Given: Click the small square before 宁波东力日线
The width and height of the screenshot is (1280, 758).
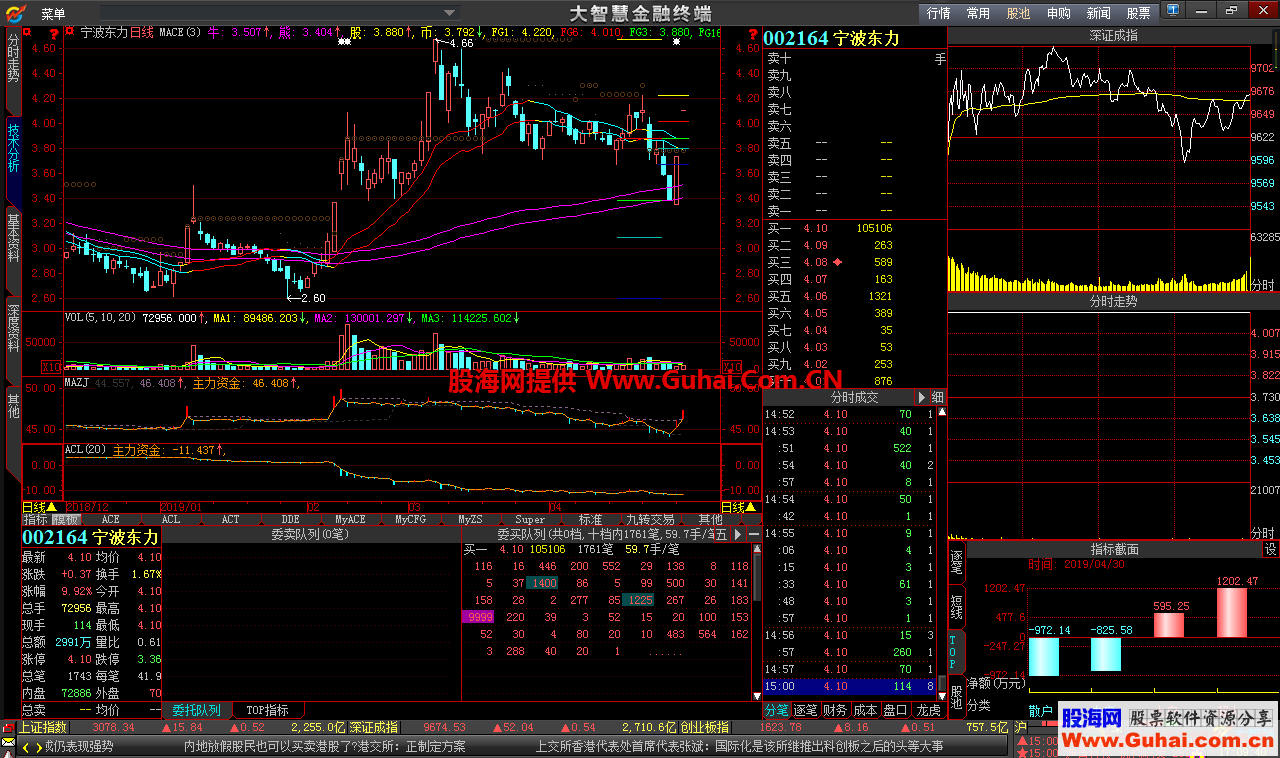Looking at the screenshot, I should 70,32.
